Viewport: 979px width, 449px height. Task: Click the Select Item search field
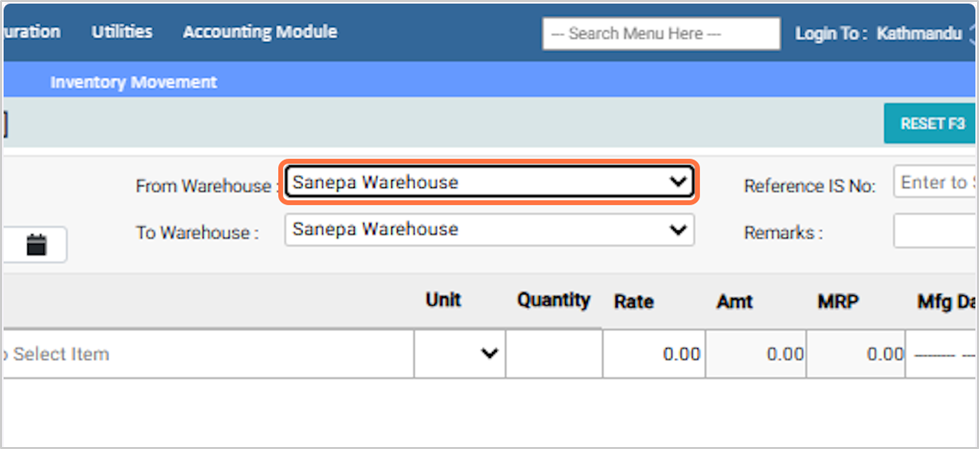pyautogui.click(x=205, y=354)
